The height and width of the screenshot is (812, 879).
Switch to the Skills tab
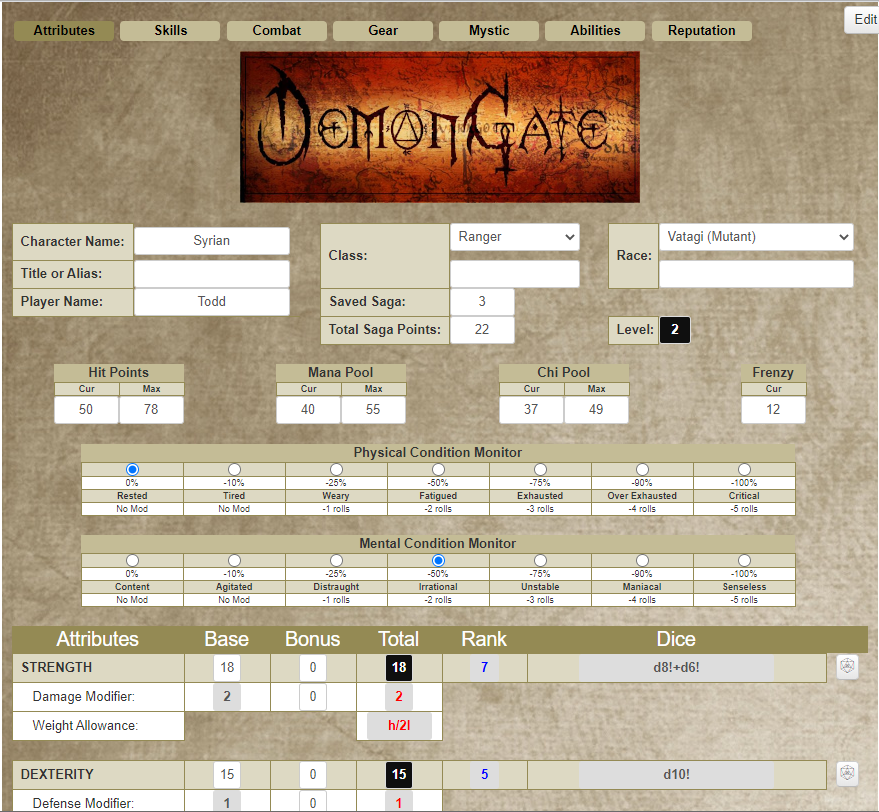coord(170,31)
